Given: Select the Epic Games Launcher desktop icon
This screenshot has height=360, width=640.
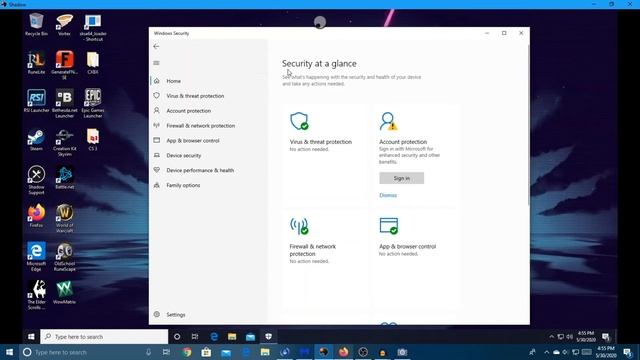Looking at the screenshot, I should (93, 104).
